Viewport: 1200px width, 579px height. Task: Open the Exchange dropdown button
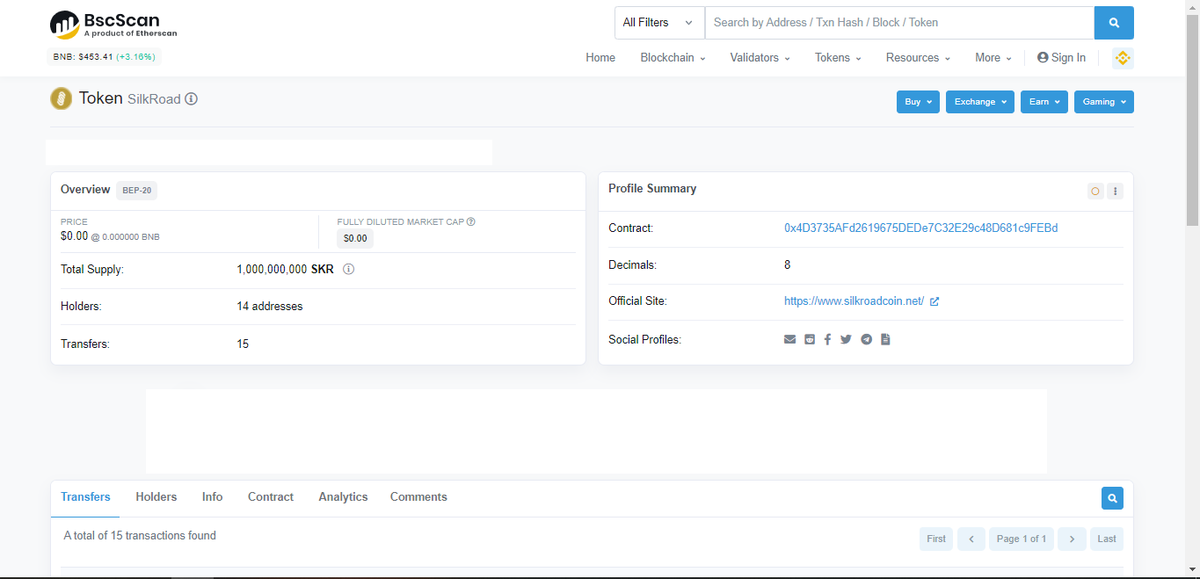click(x=980, y=102)
